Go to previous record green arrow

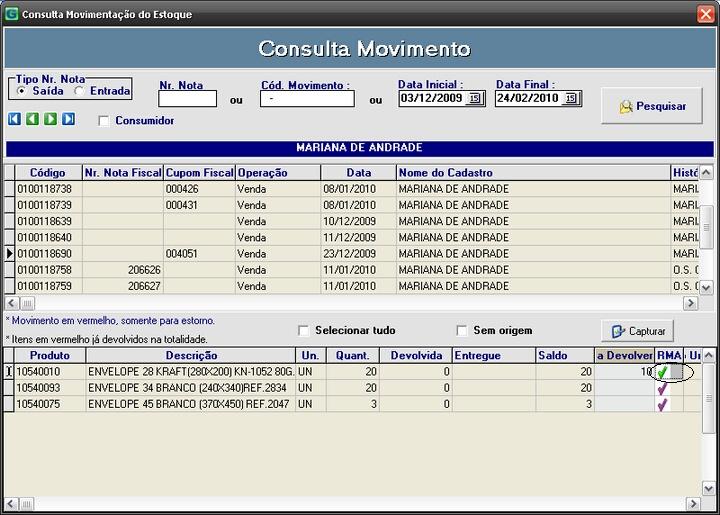click(x=32, y=119)
